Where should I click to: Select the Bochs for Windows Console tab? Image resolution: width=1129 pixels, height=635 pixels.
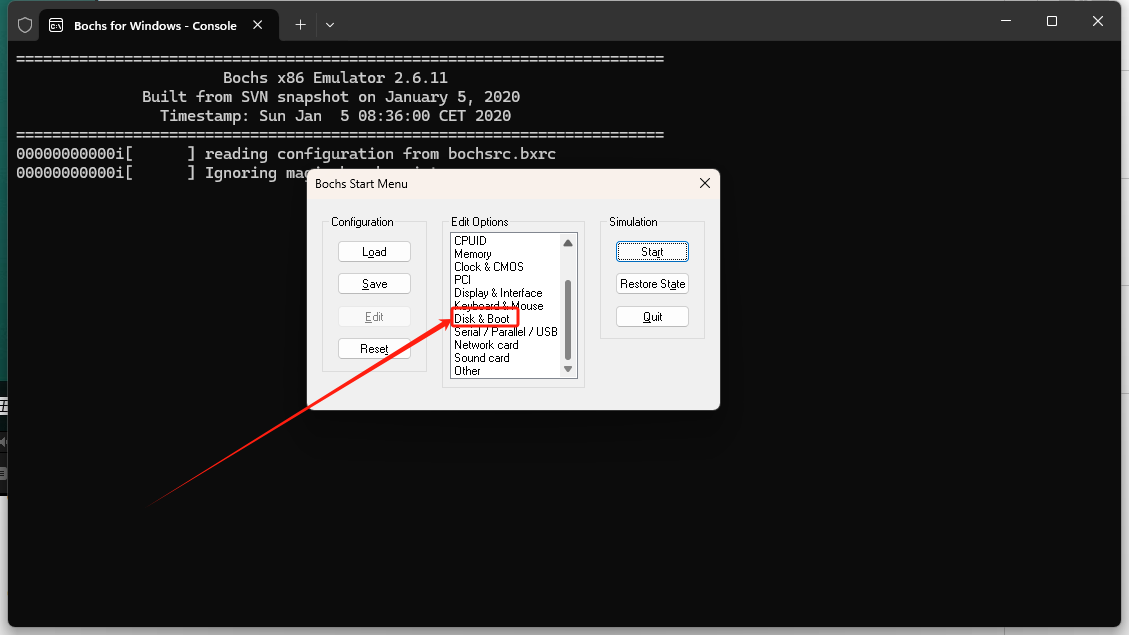click(x=158, y=25)
